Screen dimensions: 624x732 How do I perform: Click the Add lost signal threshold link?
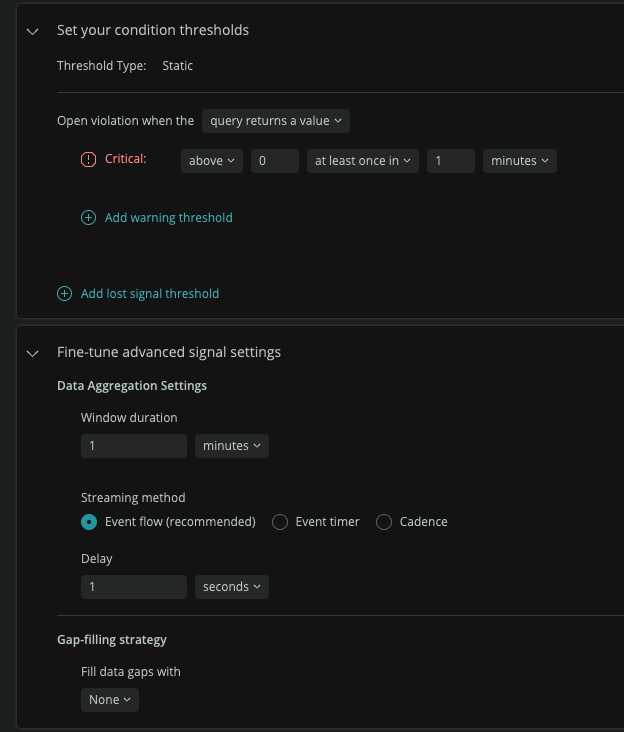(x=150, y=293)
